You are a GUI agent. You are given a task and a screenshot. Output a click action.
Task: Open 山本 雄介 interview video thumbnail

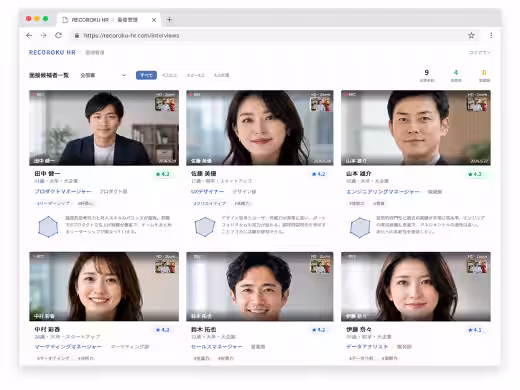(x=416, y=128)
